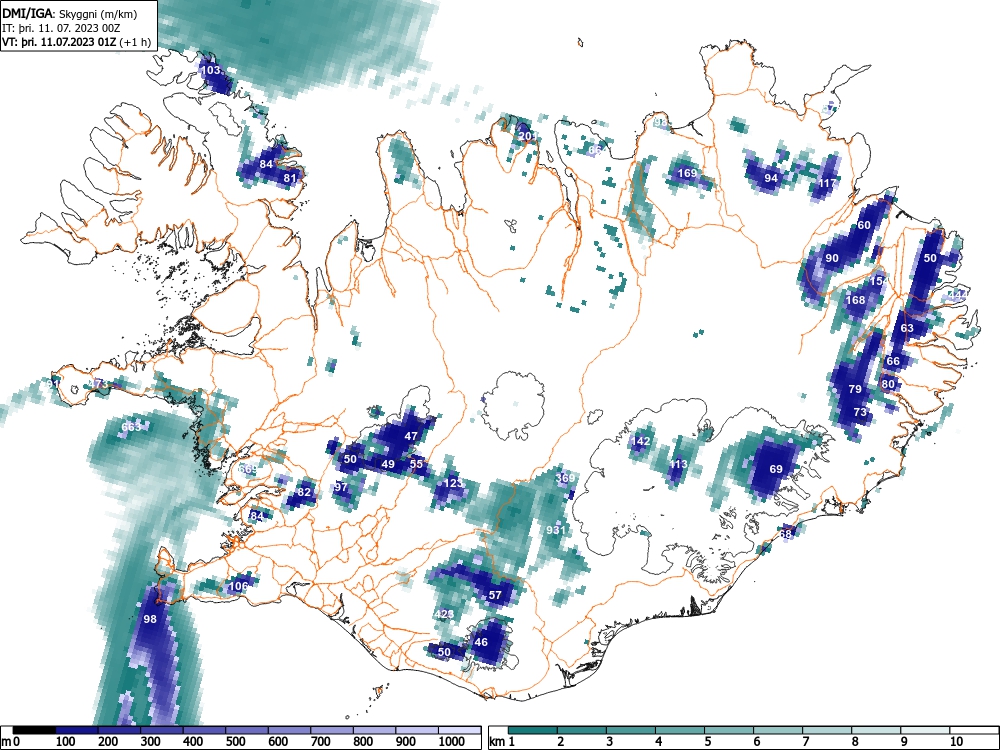1000x750 pixels.
Task: Click the '47' visibility label
Action: [x=411, y=436]
